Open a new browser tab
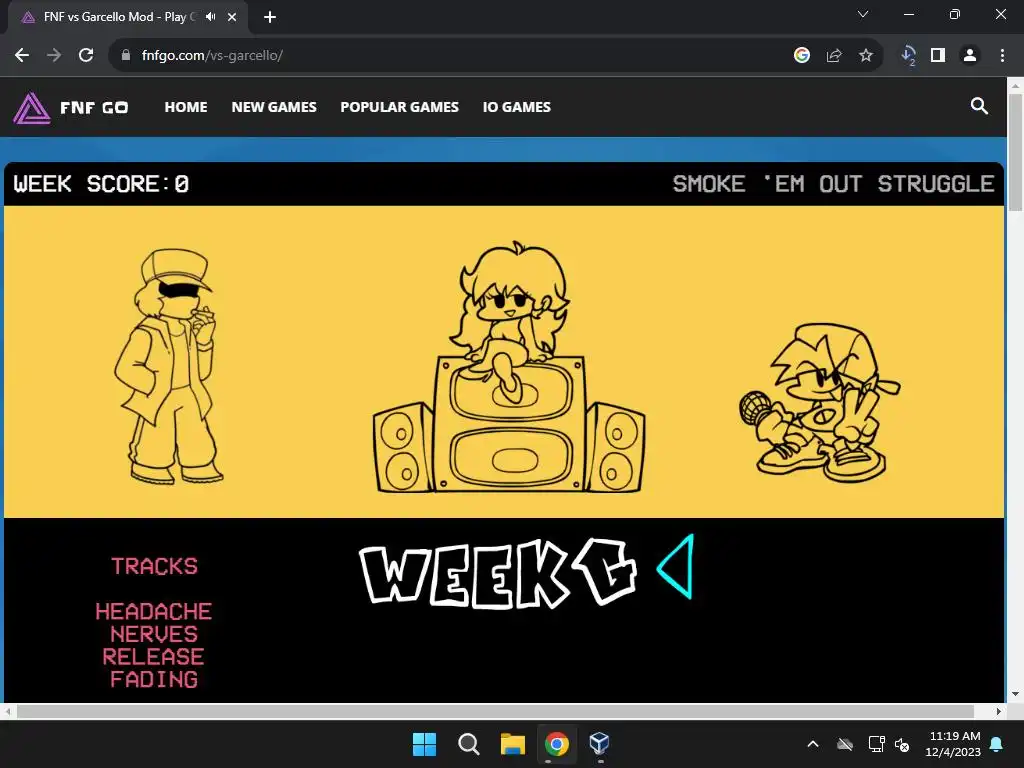The height and width of the screenshot is (768, 1024). (270, 17)
